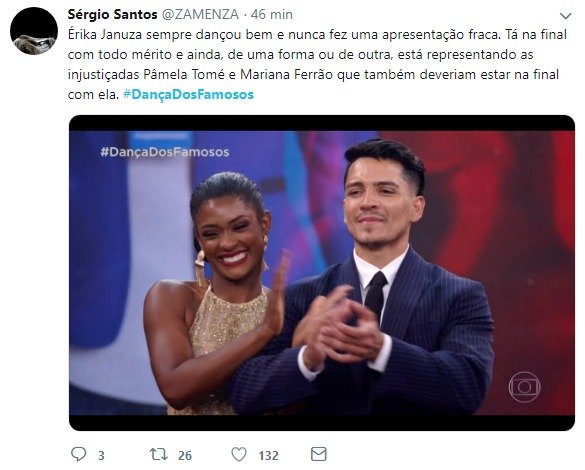Click the retweet count 26
This screenshot has width=585, height=470.
tap(185, 455)
